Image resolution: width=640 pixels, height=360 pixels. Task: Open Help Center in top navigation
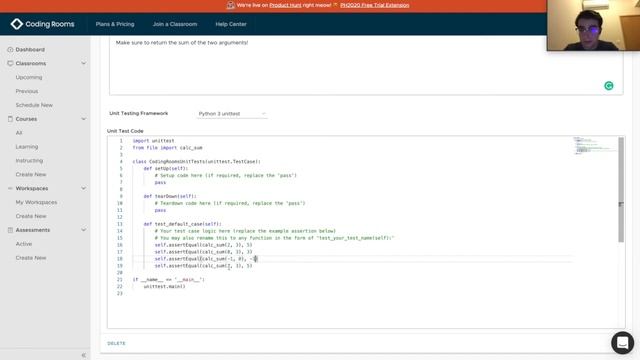point(231,24)
